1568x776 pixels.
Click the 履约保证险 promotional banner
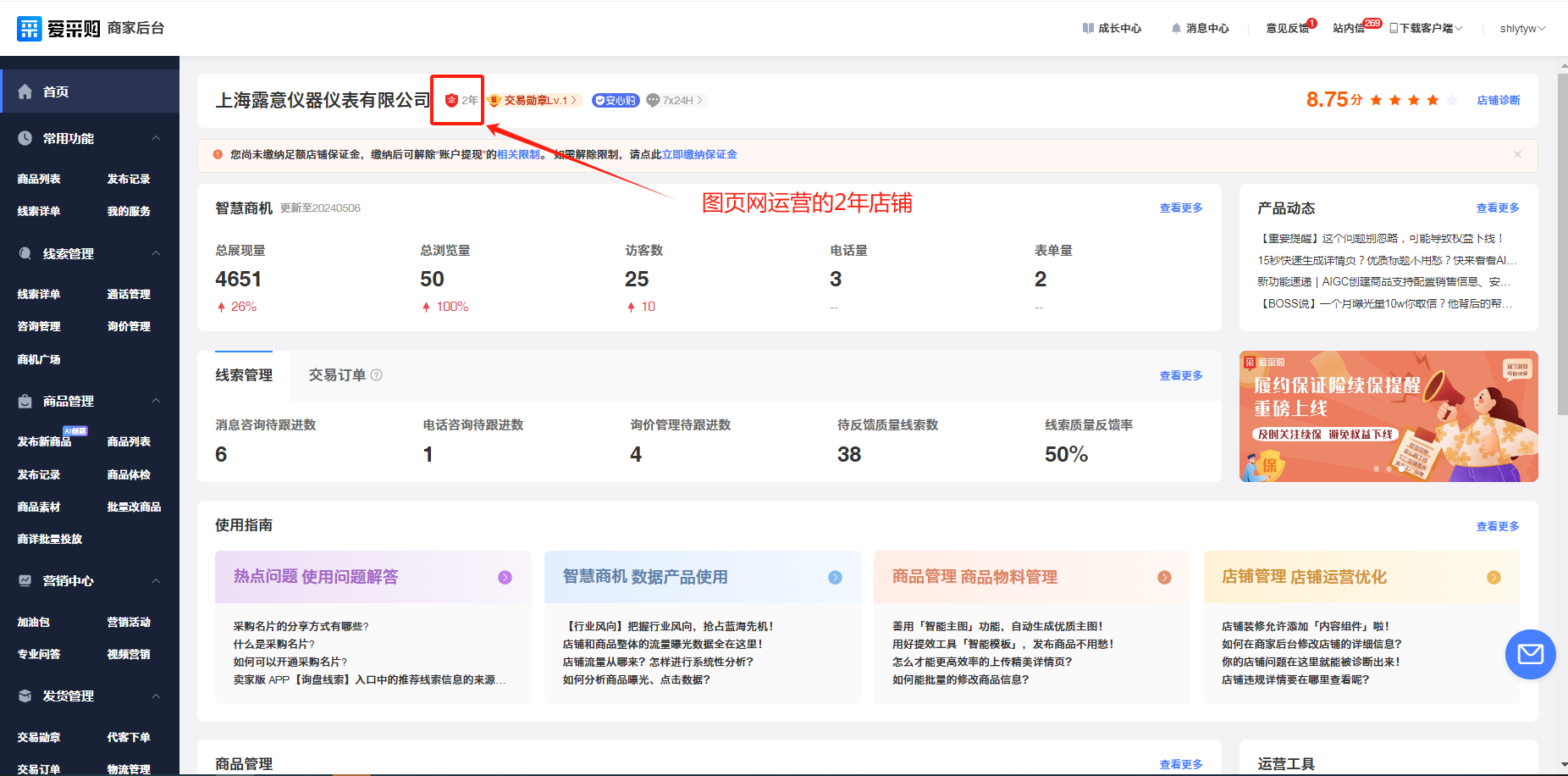pos(1388,416)
